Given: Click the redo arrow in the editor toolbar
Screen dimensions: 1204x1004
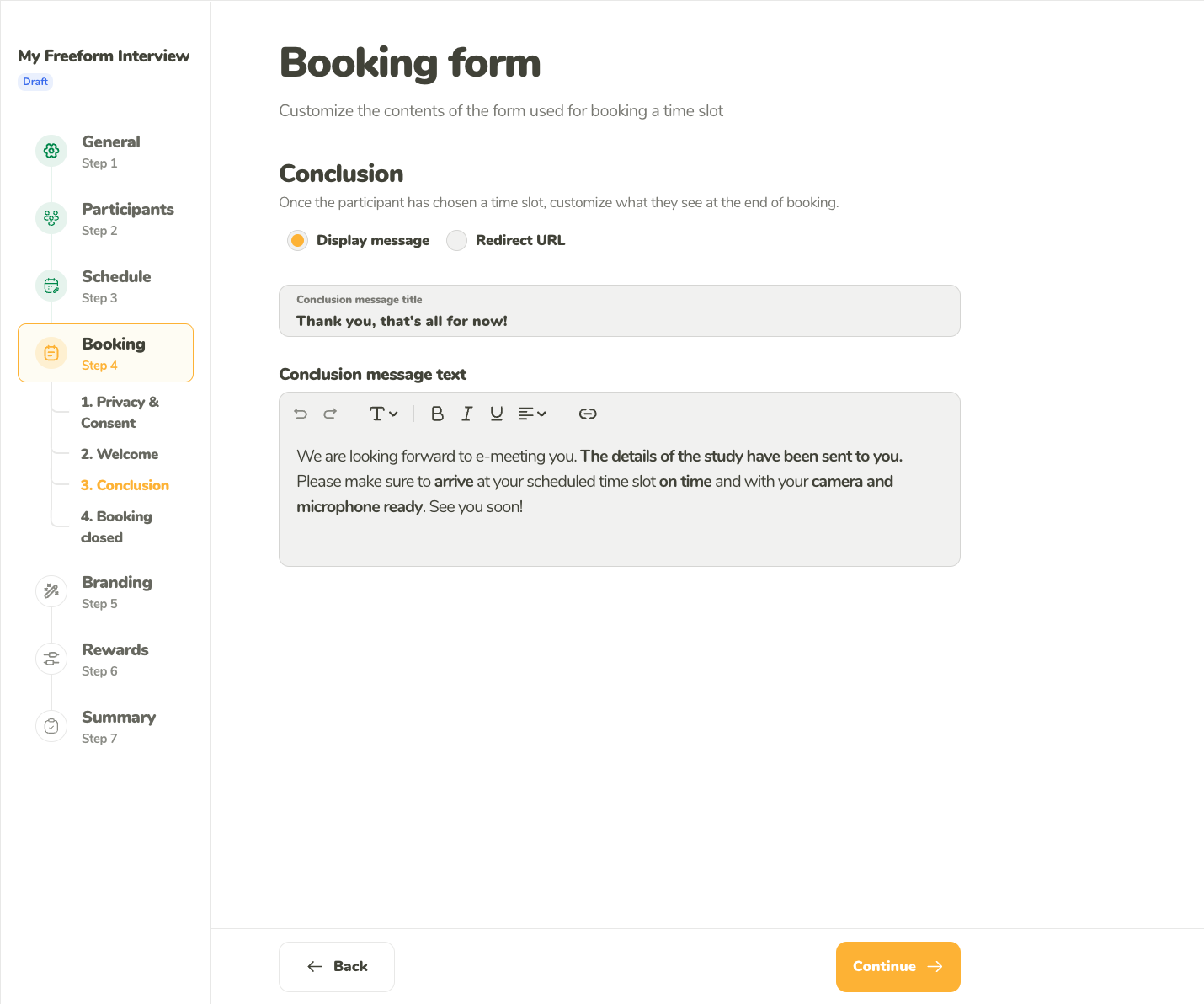Looking at the screenshot, I should [x=330, y=414].
